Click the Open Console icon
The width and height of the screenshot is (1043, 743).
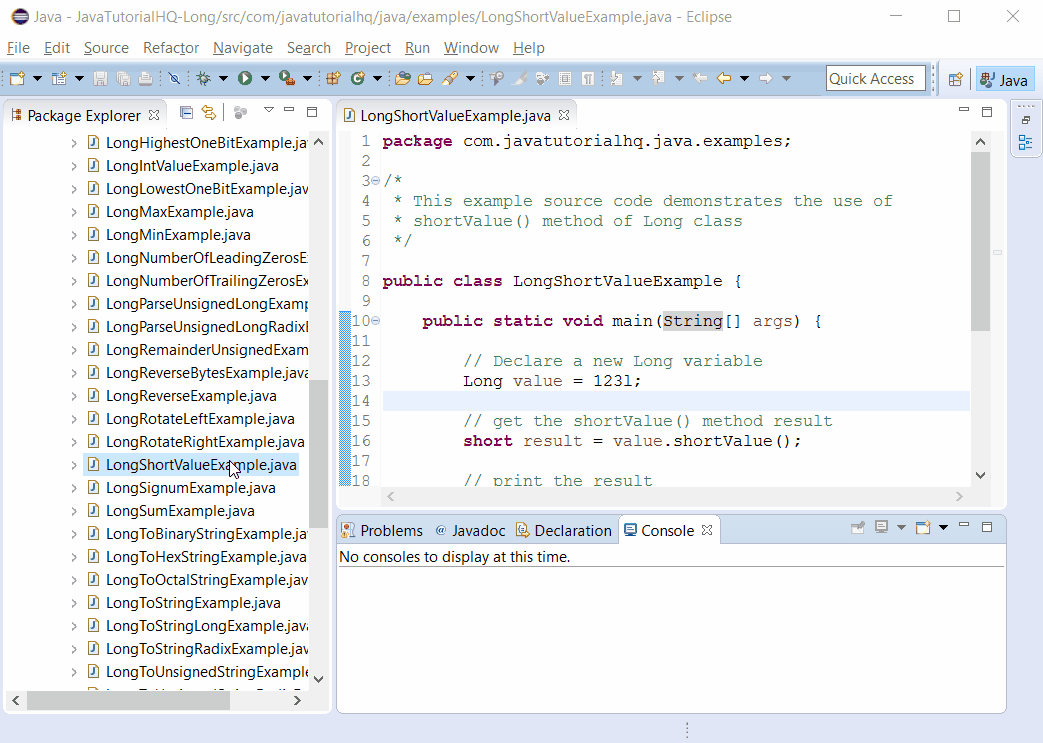923,527
